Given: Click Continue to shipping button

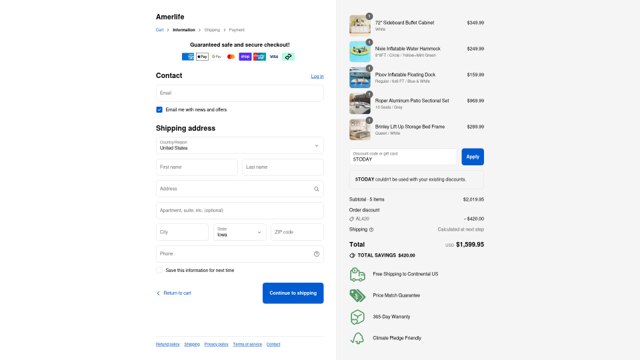Looking at the screenshot, I should 293,293.
